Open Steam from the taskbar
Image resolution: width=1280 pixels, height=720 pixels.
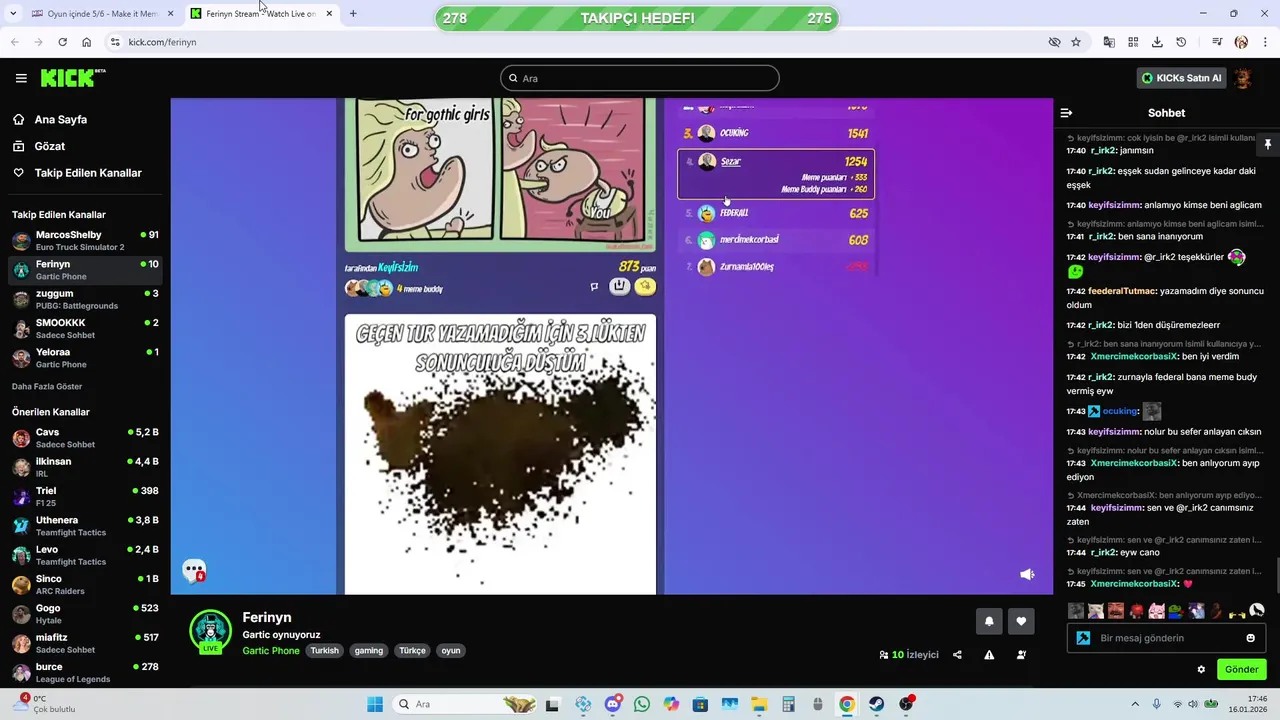click(876, 704)
